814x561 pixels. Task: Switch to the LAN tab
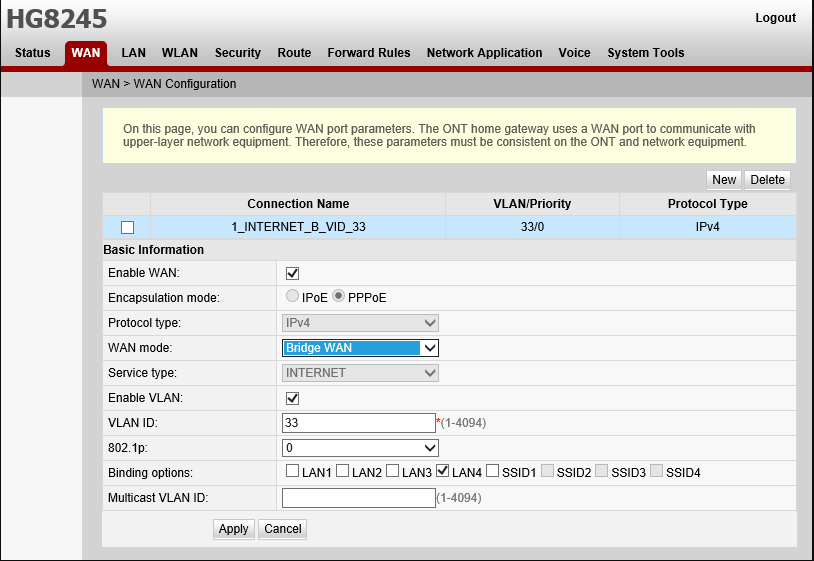point(133,53)
